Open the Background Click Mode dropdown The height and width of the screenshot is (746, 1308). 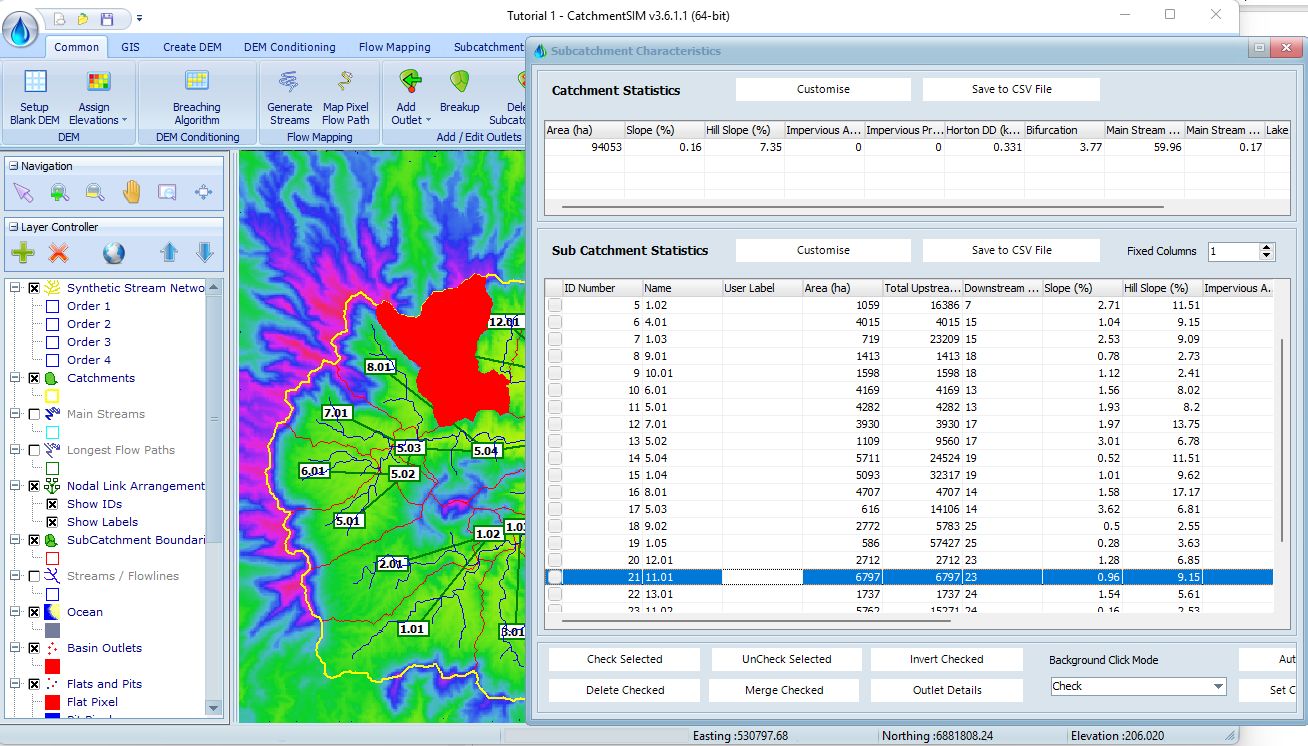coord(1218,687)
